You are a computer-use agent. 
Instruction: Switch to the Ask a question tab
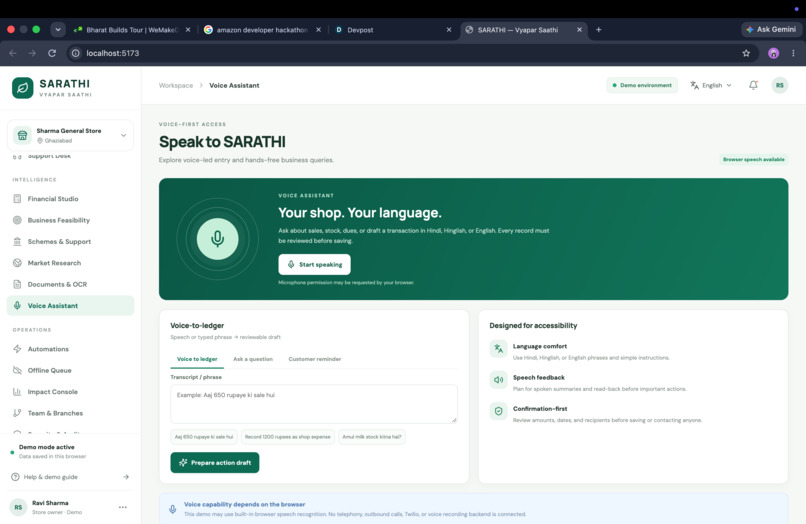[x=253, y=359]
